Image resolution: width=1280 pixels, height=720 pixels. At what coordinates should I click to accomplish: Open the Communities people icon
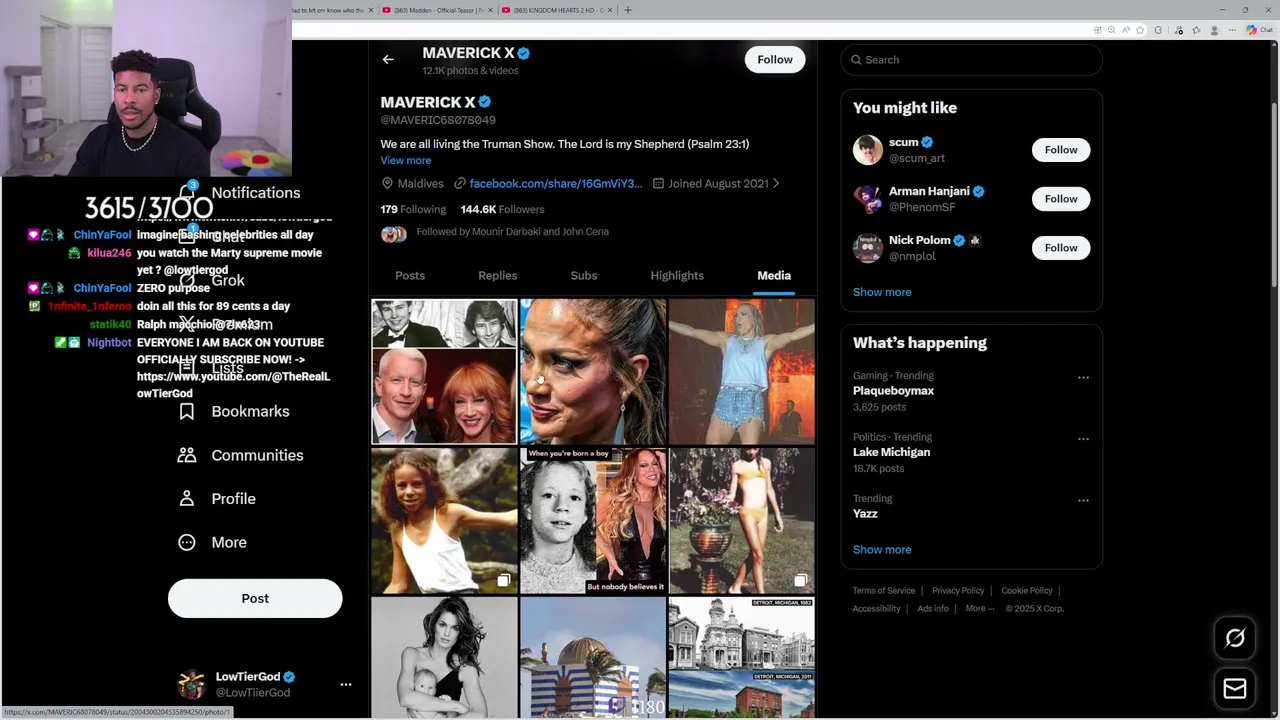[x=187, y=455]
